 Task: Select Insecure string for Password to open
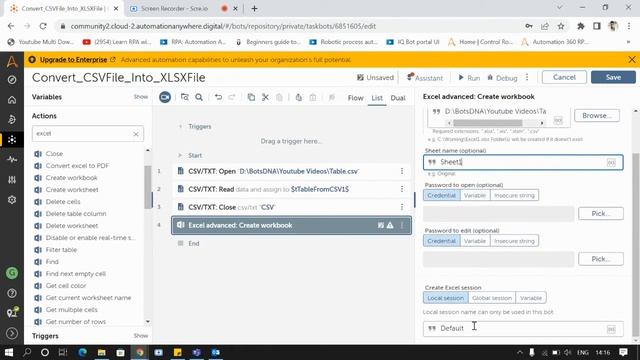click(514, 195)
